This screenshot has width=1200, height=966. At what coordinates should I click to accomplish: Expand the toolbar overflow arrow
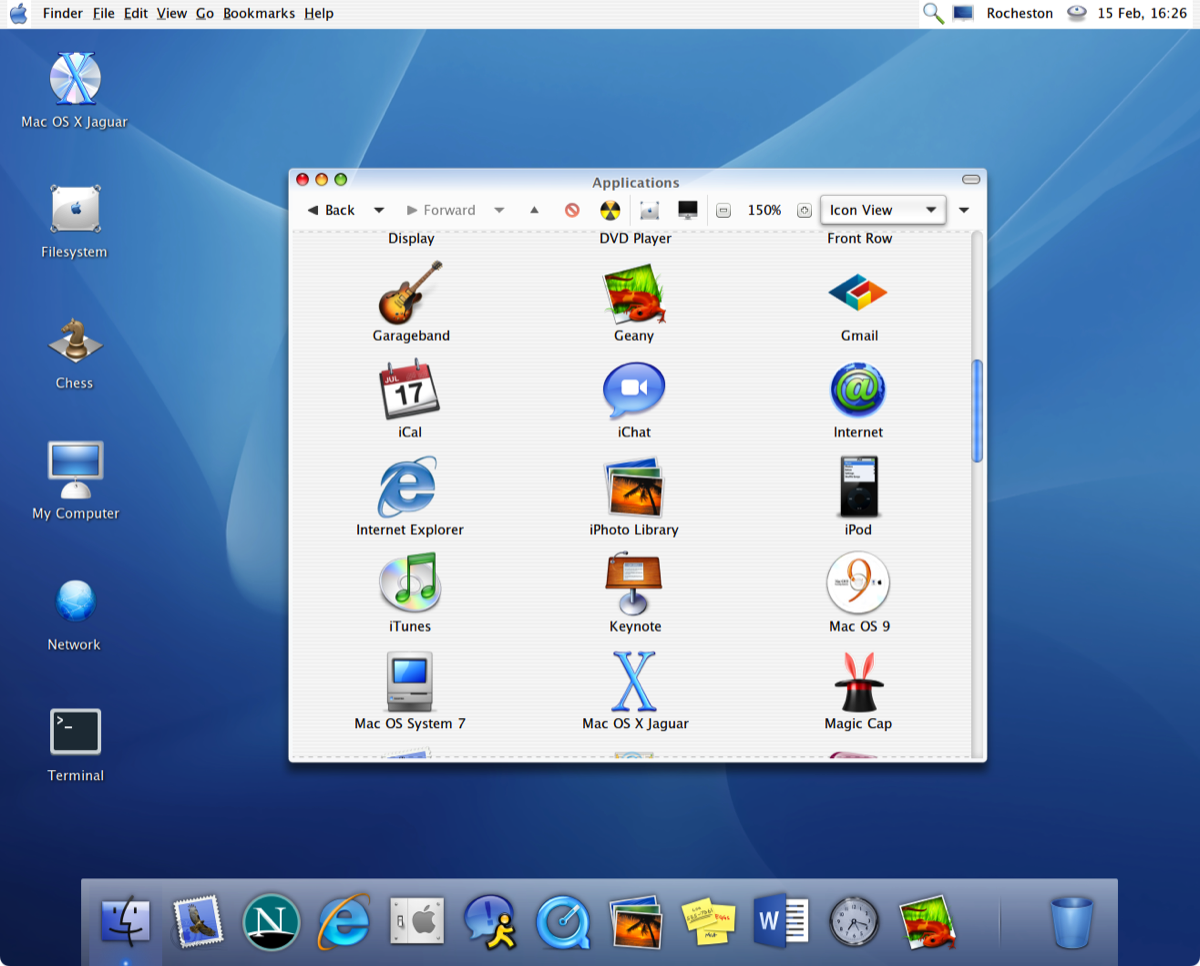coord(964,210)
